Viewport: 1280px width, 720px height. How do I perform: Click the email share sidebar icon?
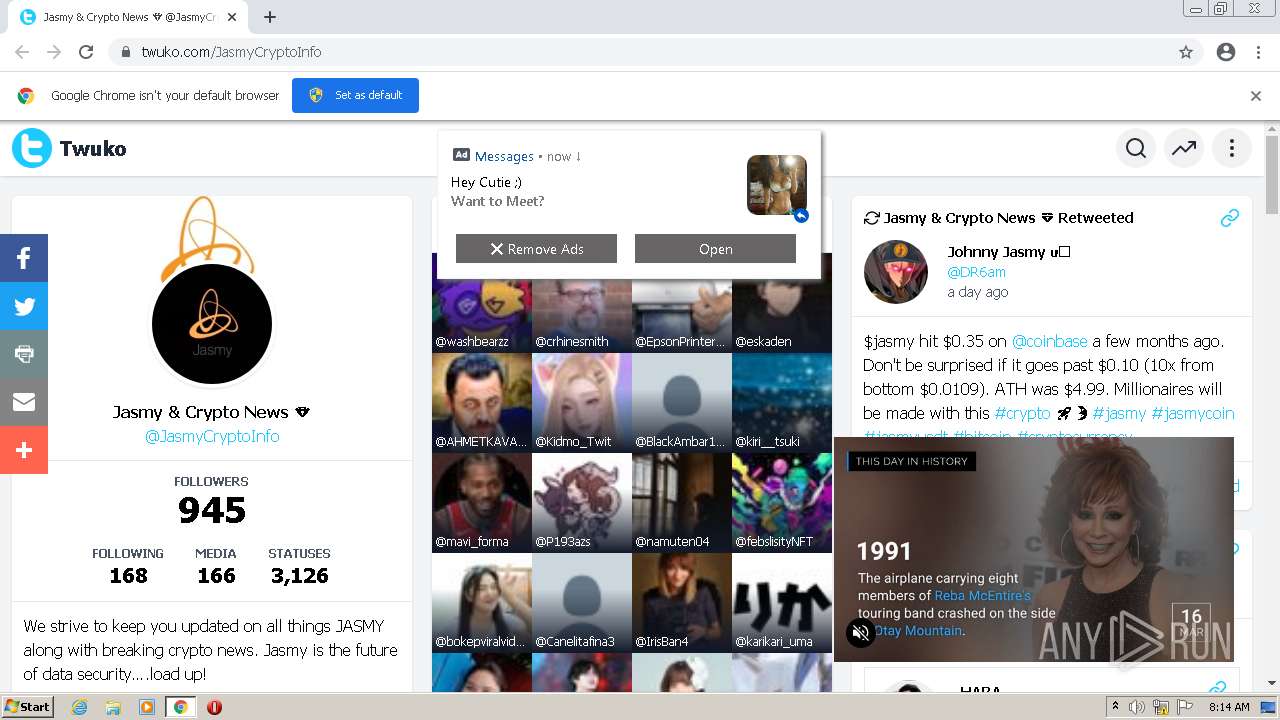(x=24, y=402)
